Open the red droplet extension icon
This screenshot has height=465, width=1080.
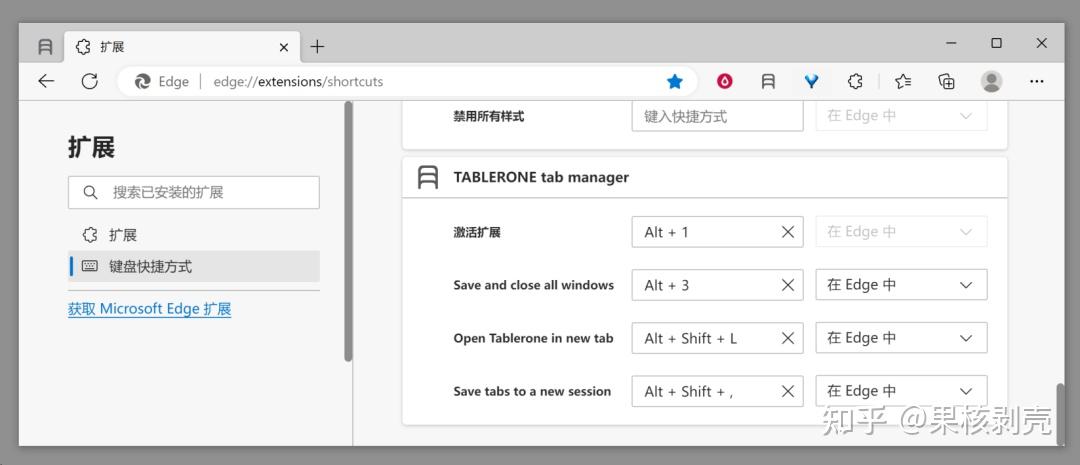[x=725, y=82]
